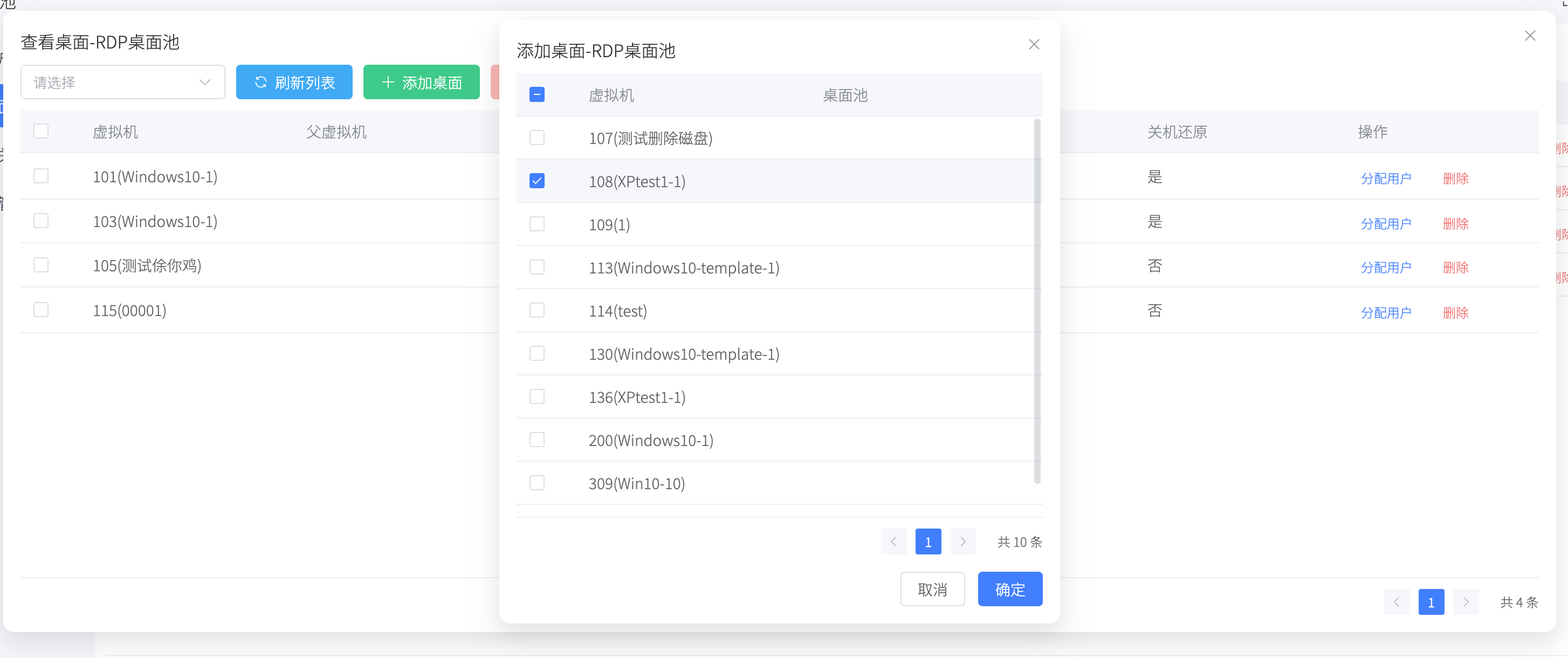Viewport: 1568px width, 658px height.
Task: Click 删除 link for 115(00001) row
Action: coord(1455,312)
